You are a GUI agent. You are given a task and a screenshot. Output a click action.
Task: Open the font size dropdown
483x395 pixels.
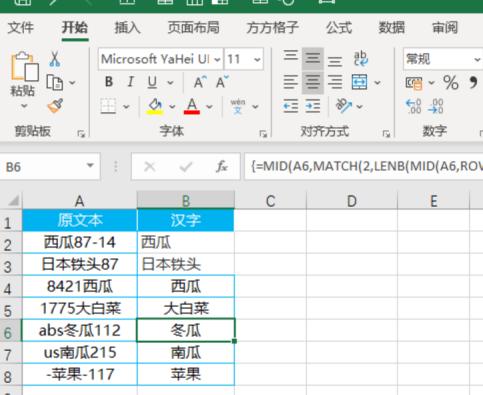[257, 60]
